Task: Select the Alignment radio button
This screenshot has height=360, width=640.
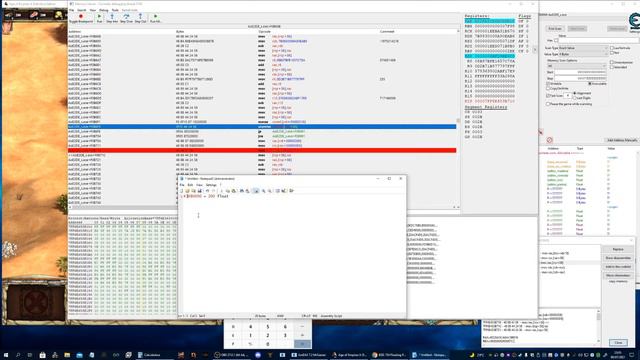Action: pos(575,93)
